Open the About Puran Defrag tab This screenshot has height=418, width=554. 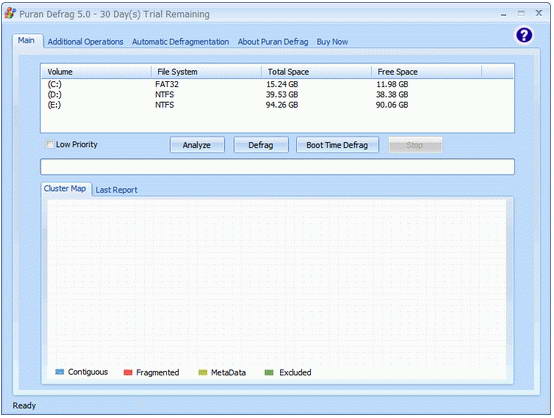[273, 42]
